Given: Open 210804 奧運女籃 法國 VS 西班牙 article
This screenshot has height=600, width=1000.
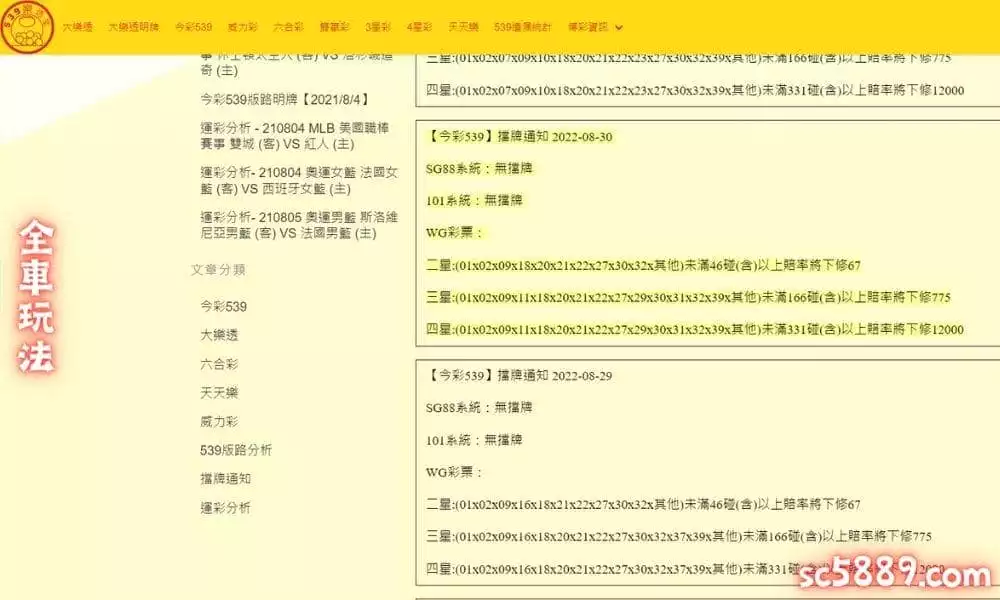Looking at the screenshot, I should (x=298, y=180).
